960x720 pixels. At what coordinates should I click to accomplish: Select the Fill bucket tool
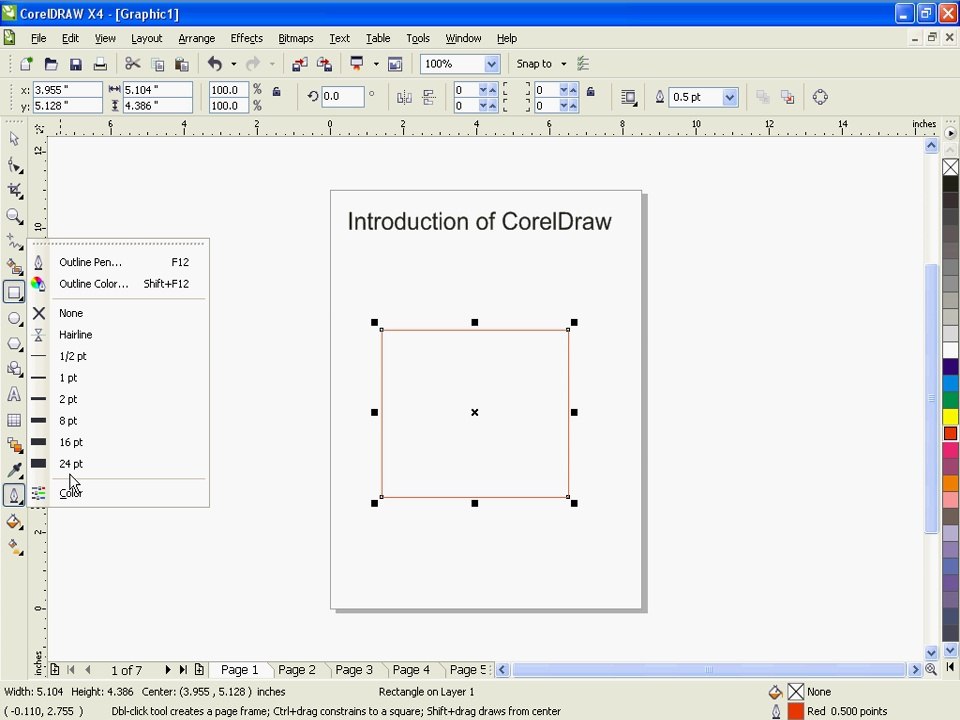(14, 522)
